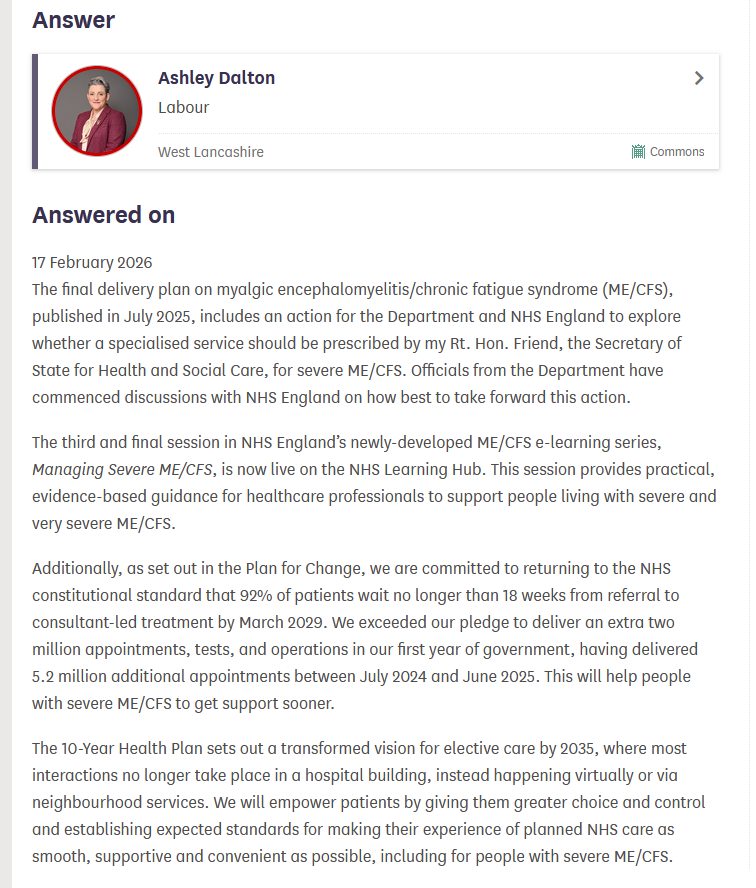Viewport: 756px width, 888px height.
Task: Click the 'Answer' section heading
Action: tap(73, 20)
